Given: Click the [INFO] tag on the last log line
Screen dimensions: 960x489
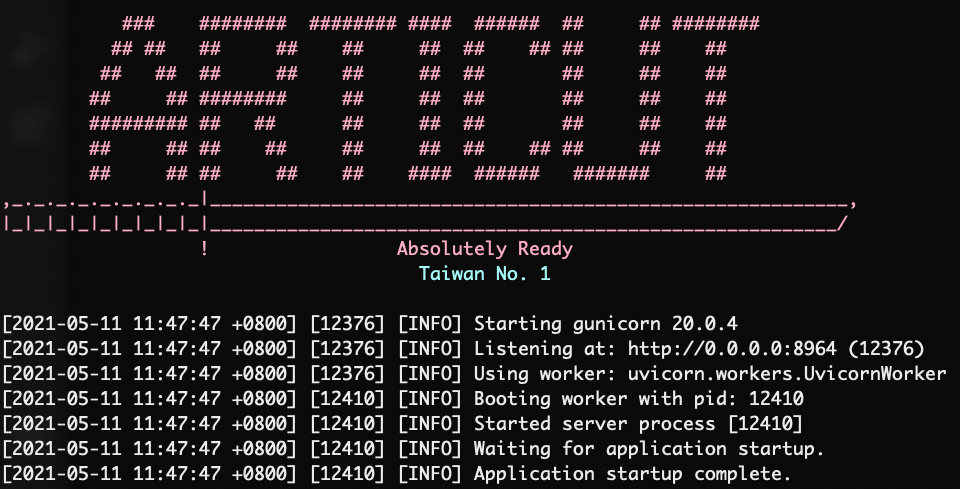Looking at the screenshot, I should point(430,472).
